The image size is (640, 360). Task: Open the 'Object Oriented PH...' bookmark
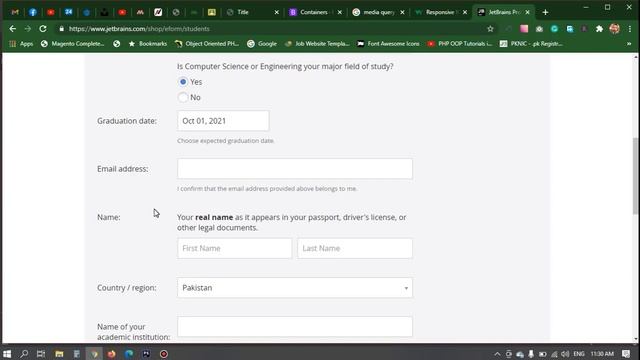(x=207, y=44)
